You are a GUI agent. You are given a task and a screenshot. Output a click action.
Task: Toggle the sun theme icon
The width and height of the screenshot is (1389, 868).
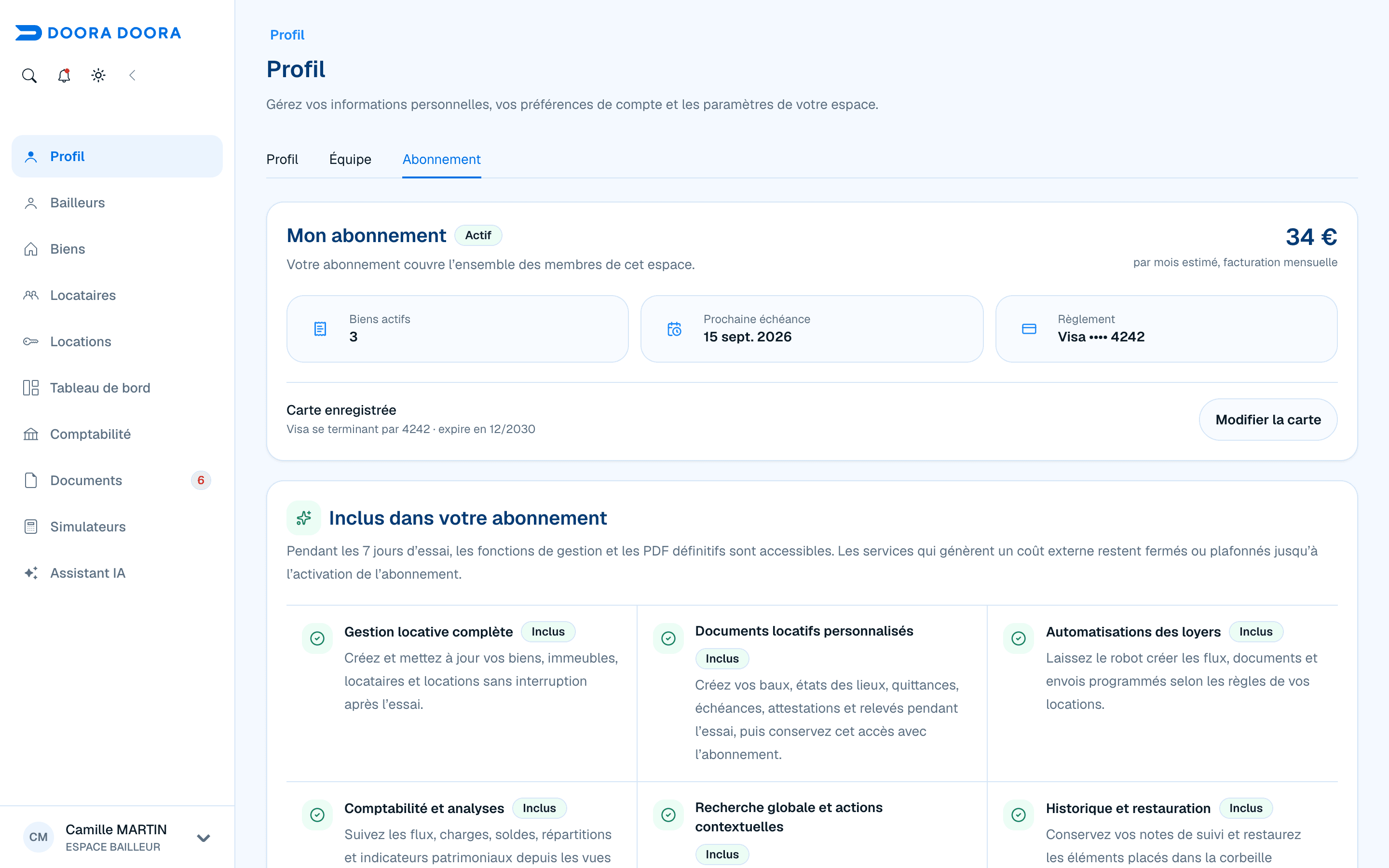[98, 75]
